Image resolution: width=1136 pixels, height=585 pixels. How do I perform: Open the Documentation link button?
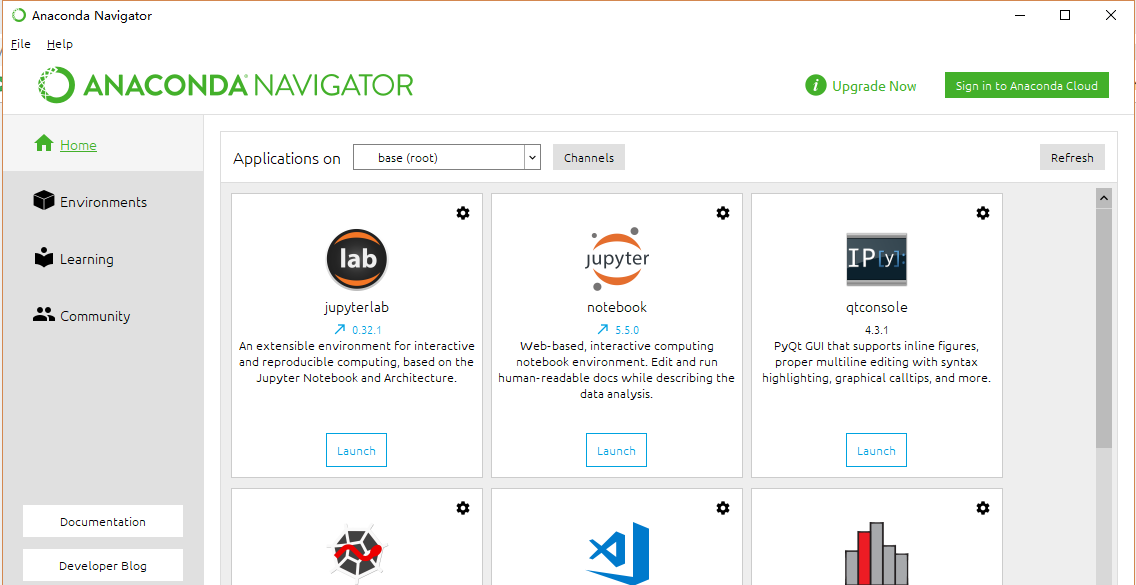point(103,521)
